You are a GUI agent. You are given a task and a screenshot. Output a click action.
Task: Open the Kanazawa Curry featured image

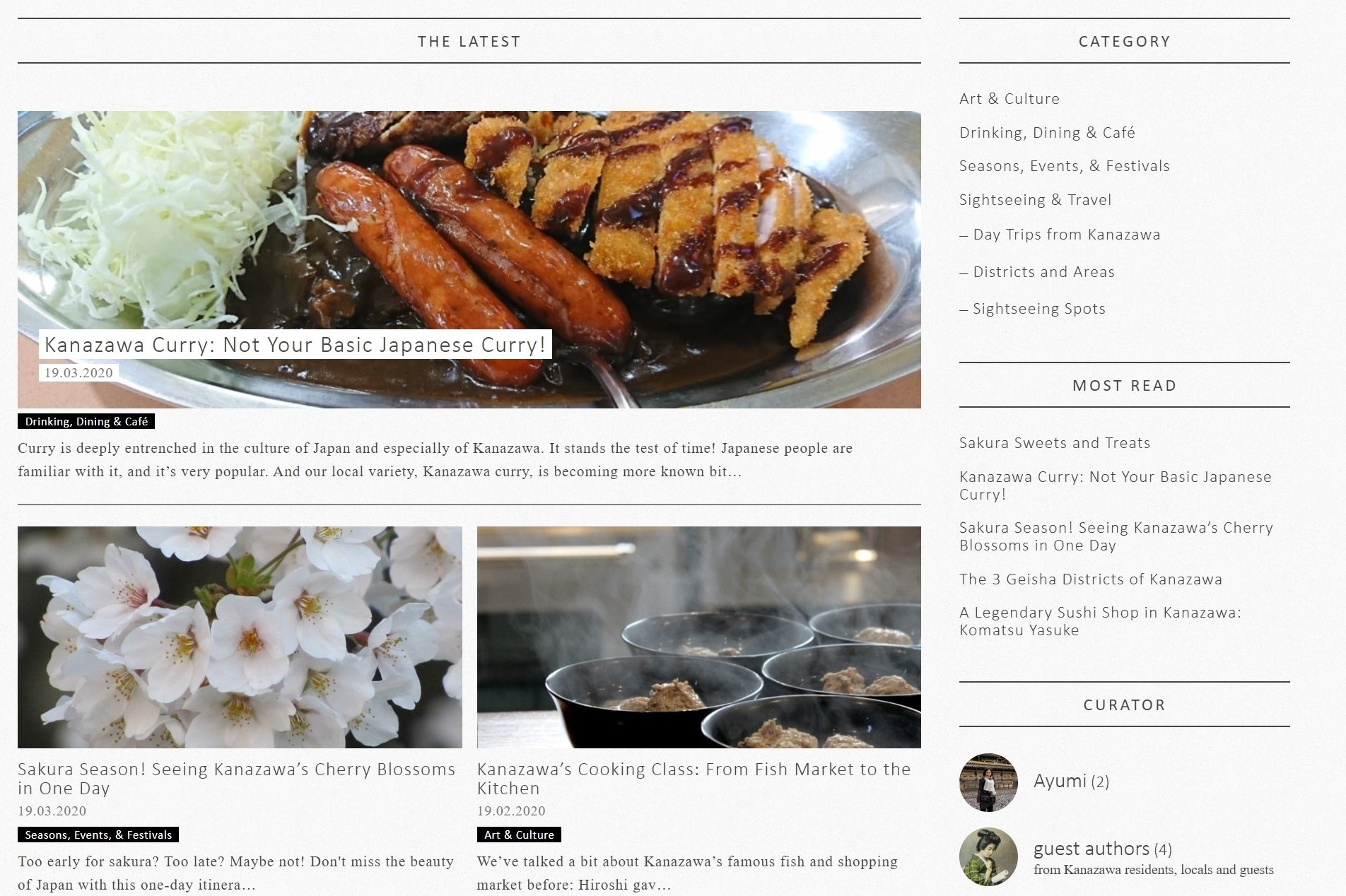tap(469, 259)
